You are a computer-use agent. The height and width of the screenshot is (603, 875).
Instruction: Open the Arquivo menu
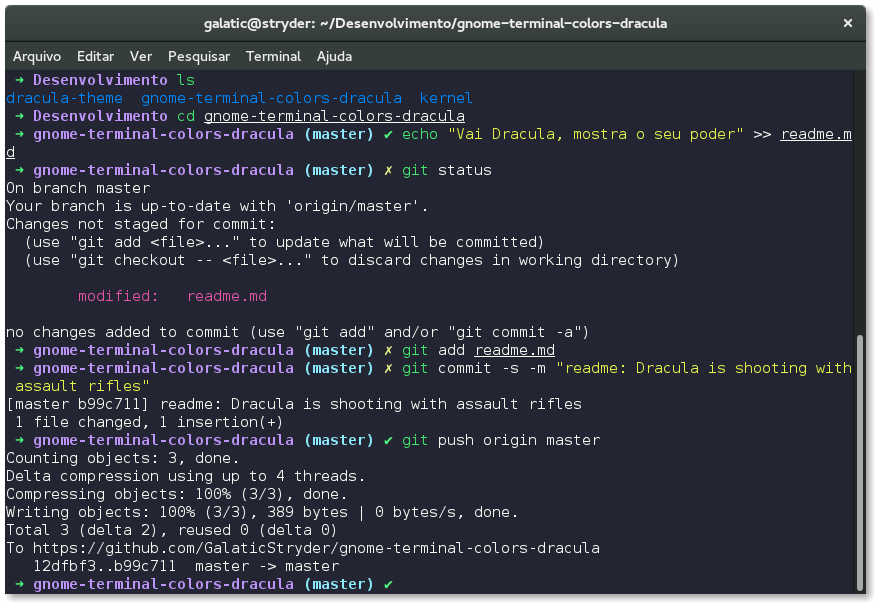pyautogui.click(x=37, y=56)
